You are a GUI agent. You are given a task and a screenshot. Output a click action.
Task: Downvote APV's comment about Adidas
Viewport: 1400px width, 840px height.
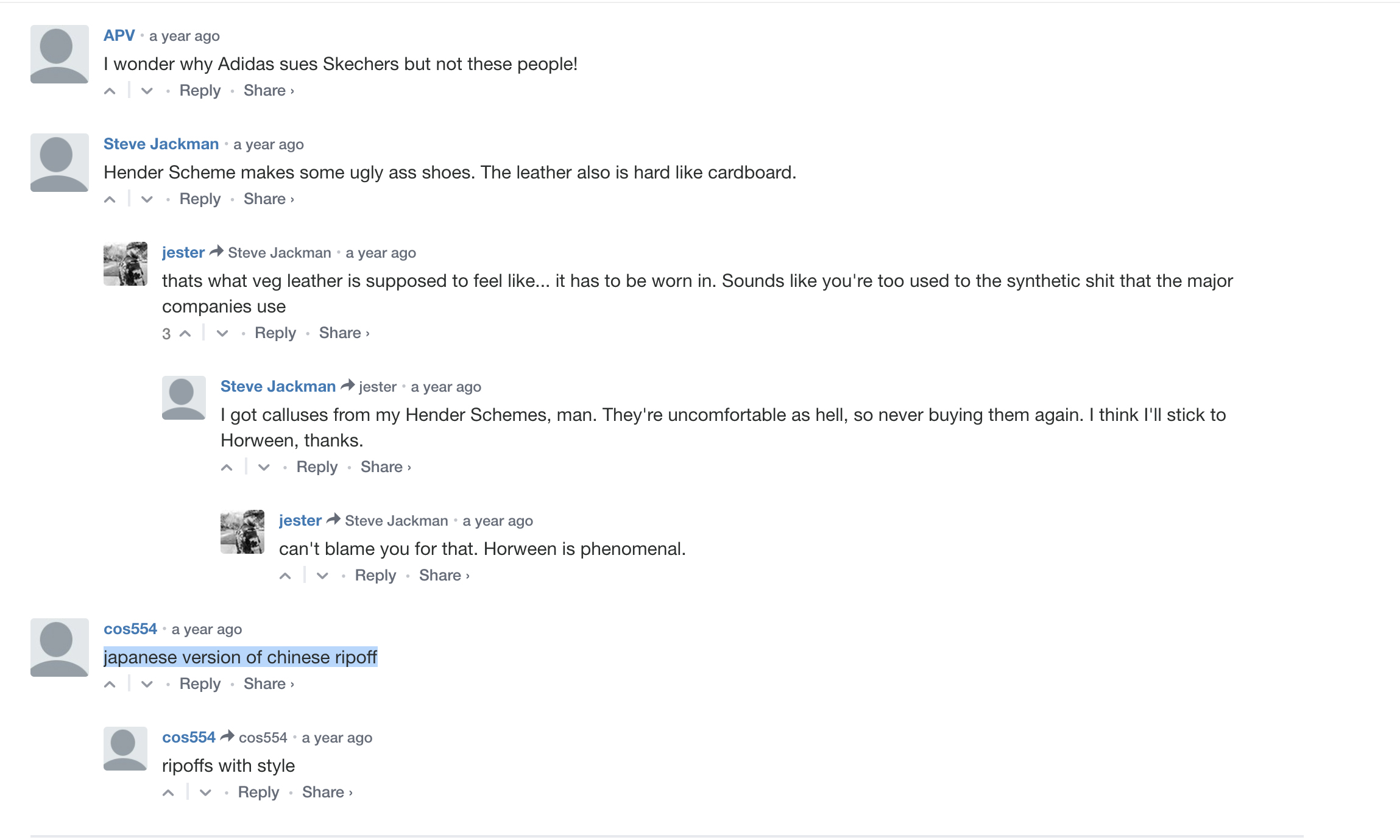(147, 91)
